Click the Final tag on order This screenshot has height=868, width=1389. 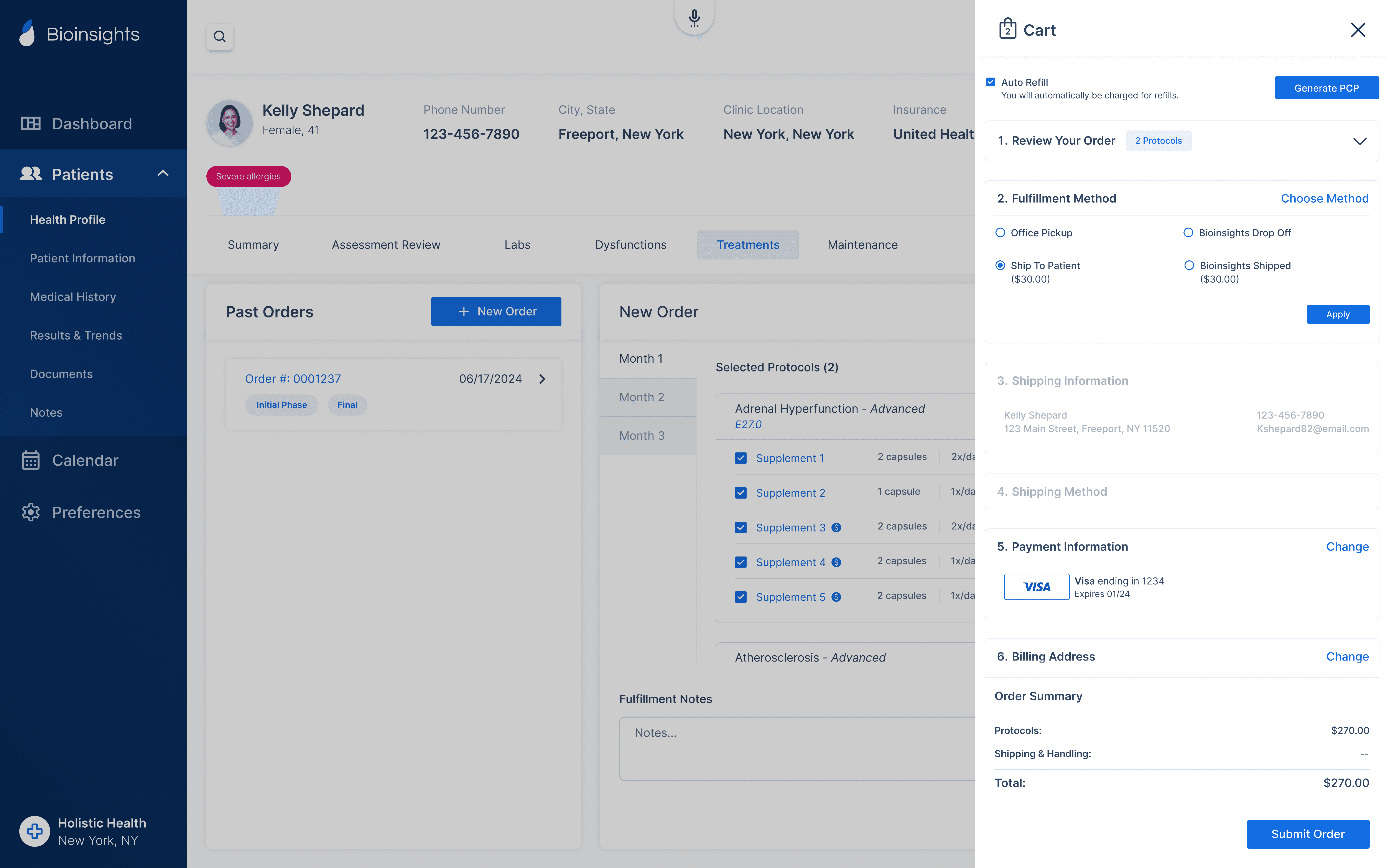347,405
